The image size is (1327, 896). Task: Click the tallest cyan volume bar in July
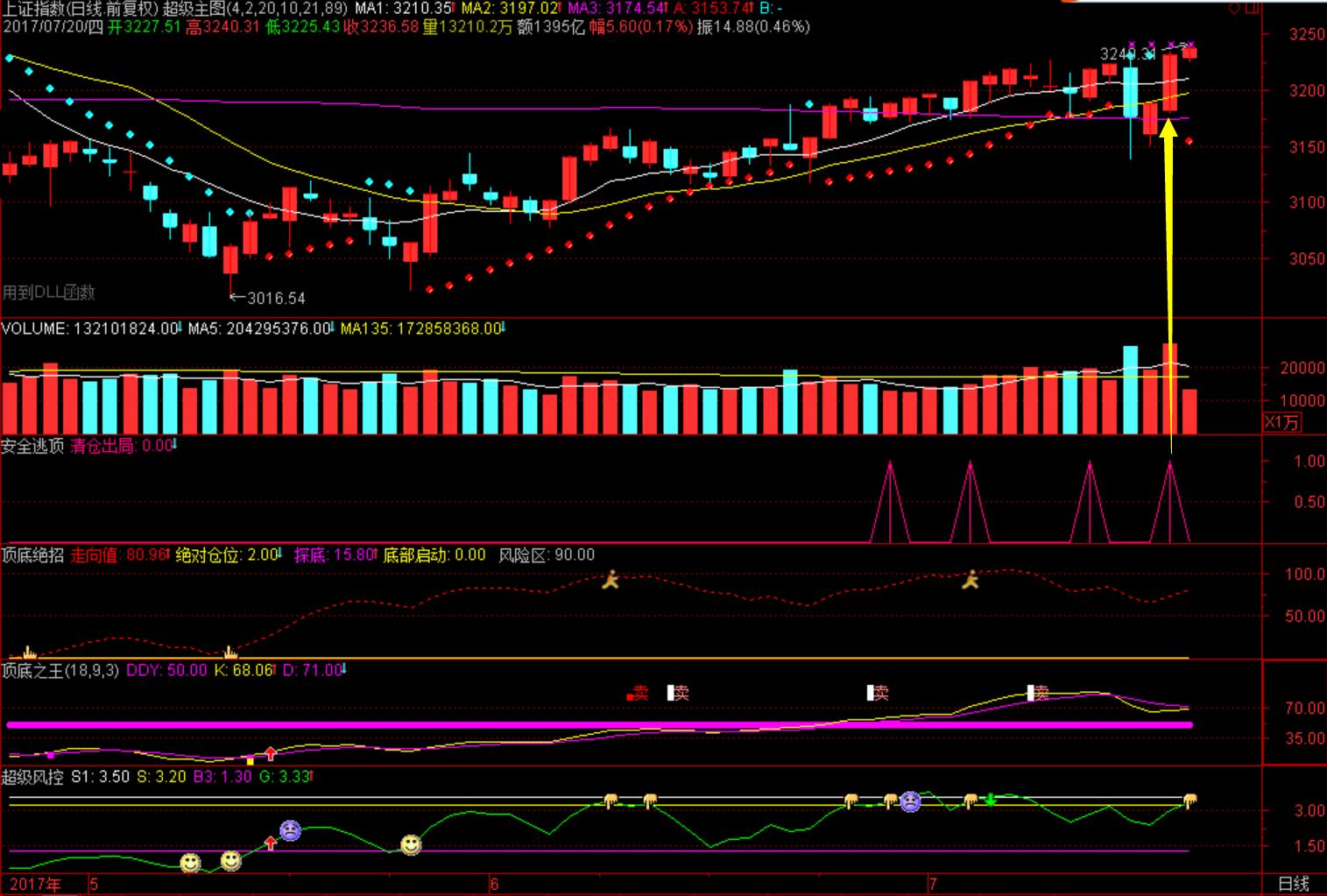tap(1130, 390)
